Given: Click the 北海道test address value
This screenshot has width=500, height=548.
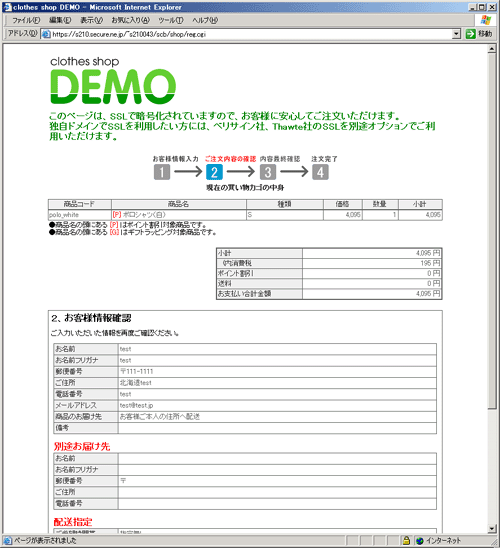Looking at the screenshot, I should tap(136, 383).
